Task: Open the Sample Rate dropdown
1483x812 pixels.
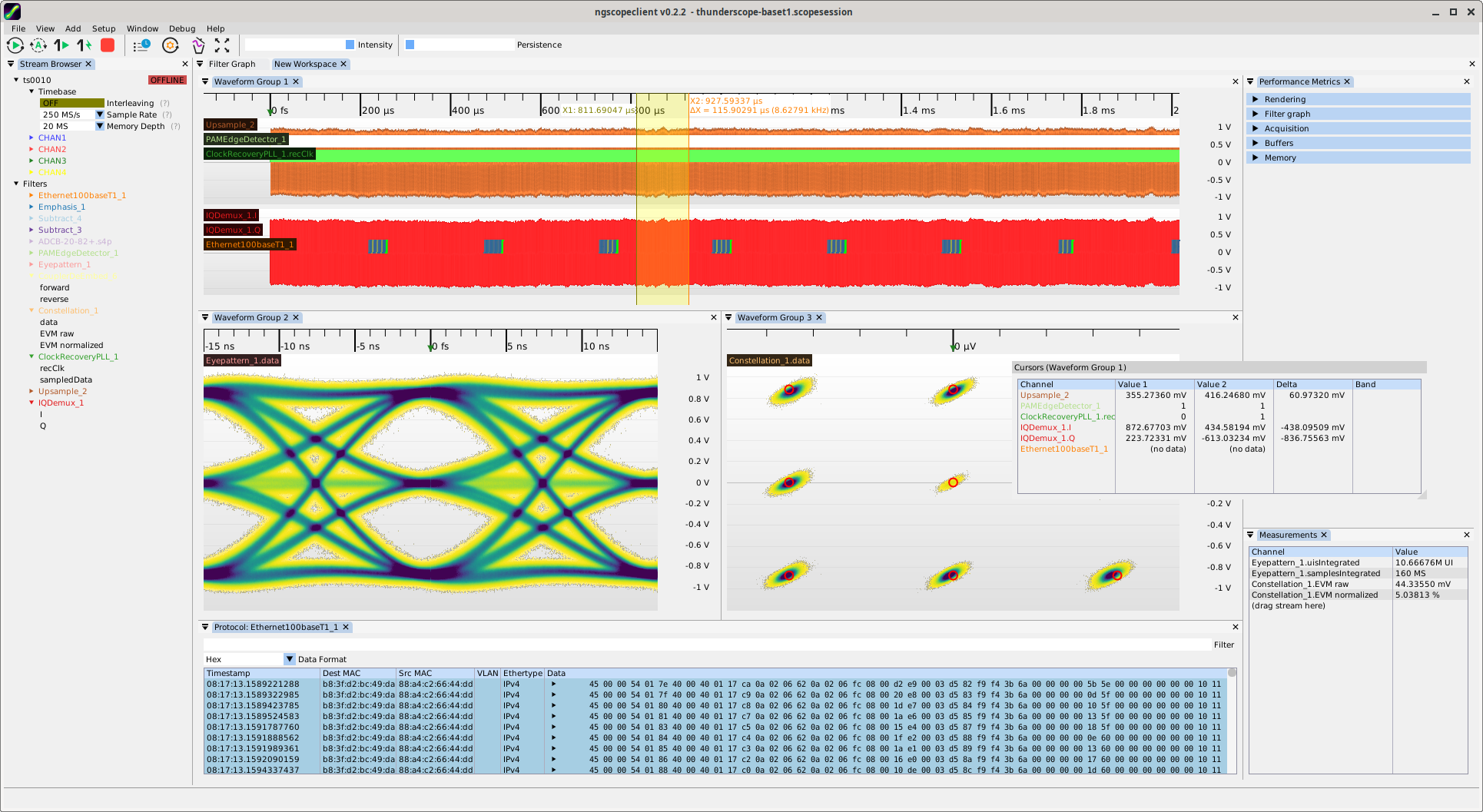Action: (x=100, y=114)
